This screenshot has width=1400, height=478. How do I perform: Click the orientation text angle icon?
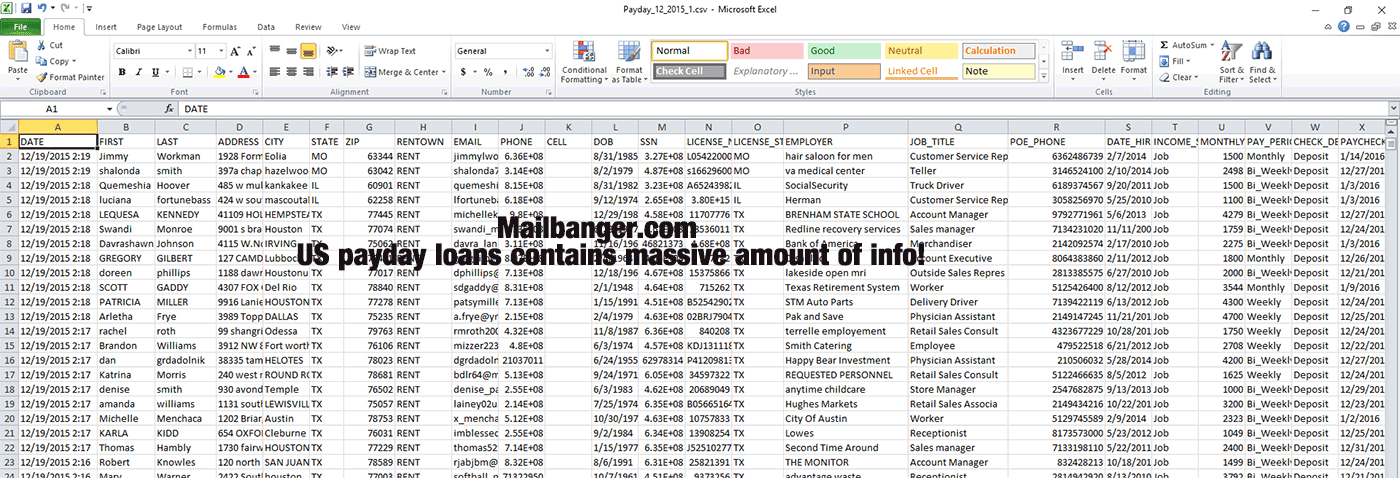pyautogui.click(x=334, y=51)
